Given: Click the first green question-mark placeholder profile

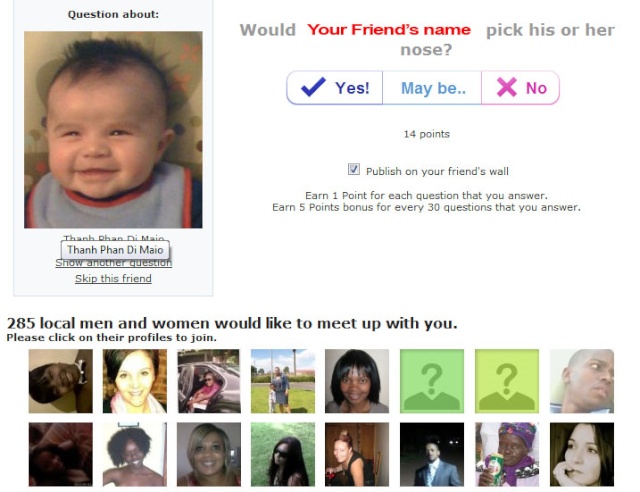Looking at the screenshot, I should tap(432, 381).
